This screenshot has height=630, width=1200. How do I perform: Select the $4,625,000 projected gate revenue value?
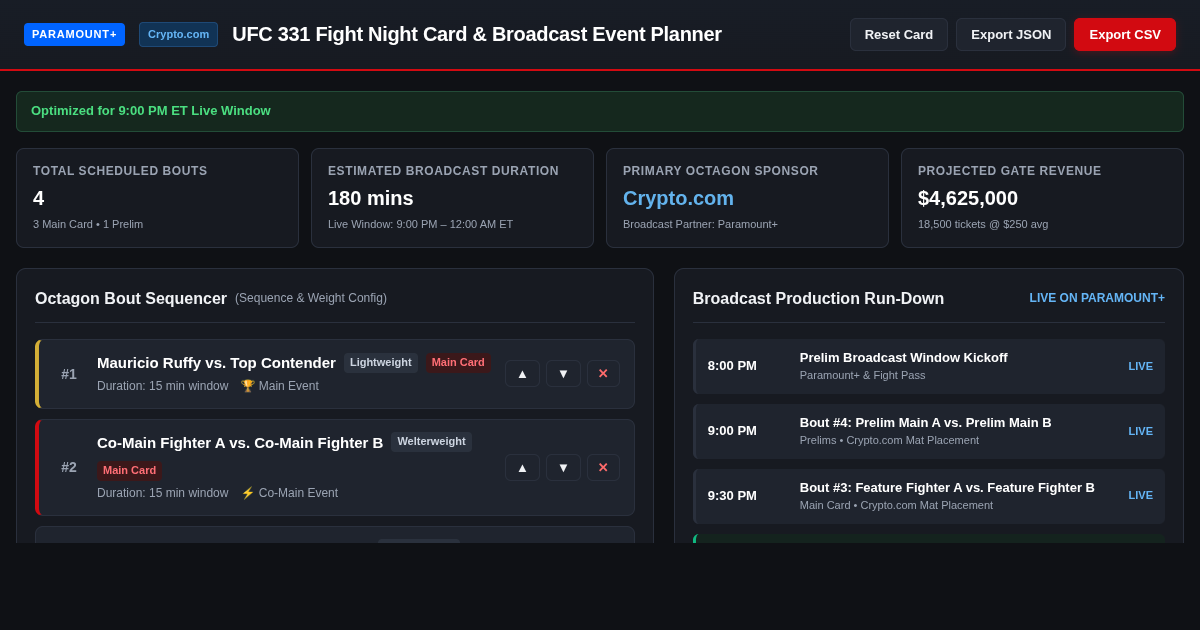point(968,198)
